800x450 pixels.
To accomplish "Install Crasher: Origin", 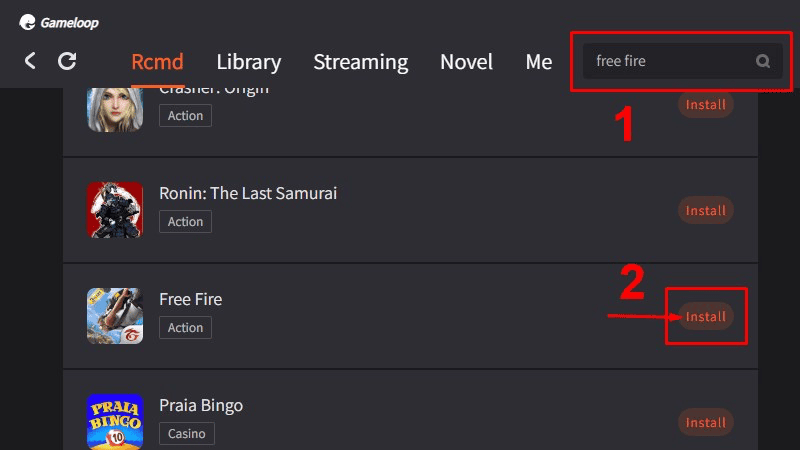I will click(706, 105).
